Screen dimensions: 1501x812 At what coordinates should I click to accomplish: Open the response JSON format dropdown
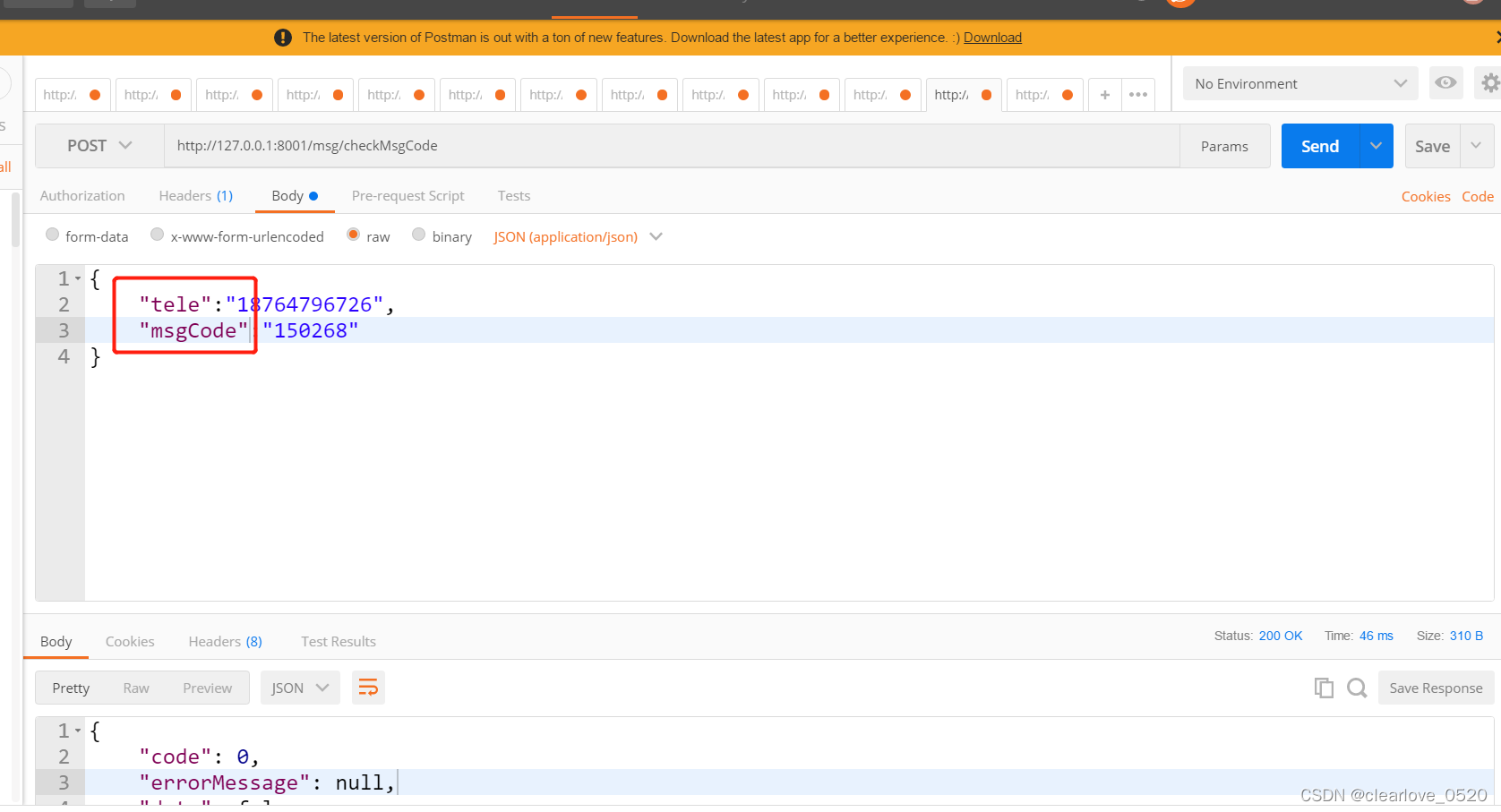[300, 688]
